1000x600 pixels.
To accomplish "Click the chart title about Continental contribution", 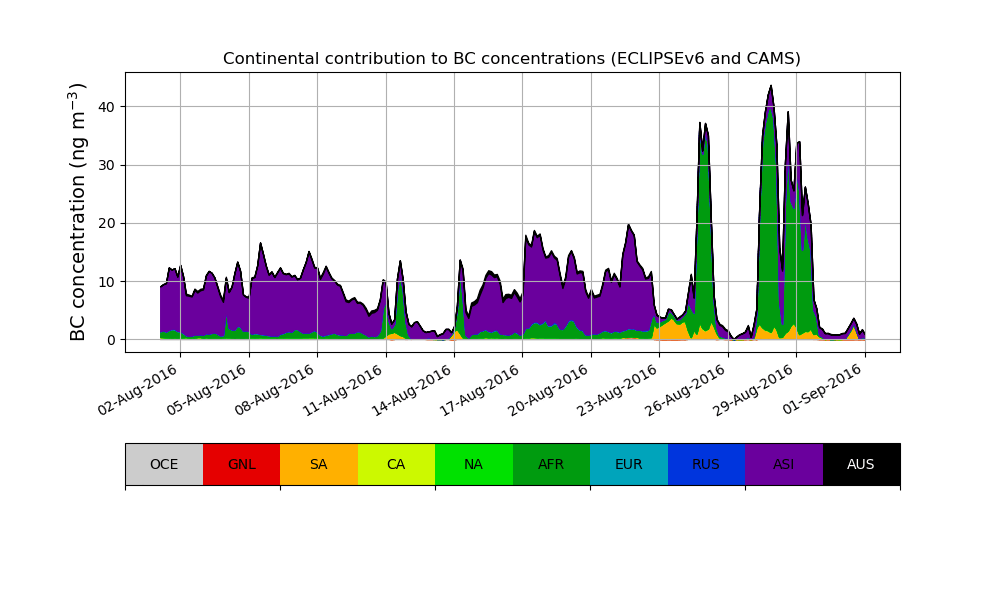I will coord(511,59).
